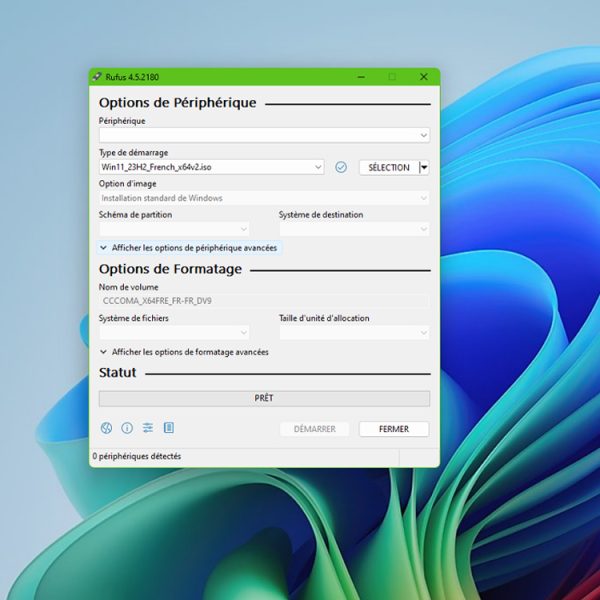Open the Système de fichiers dropdown
Image resolution: width=600 pixels, height=600 pixels.
174,333
